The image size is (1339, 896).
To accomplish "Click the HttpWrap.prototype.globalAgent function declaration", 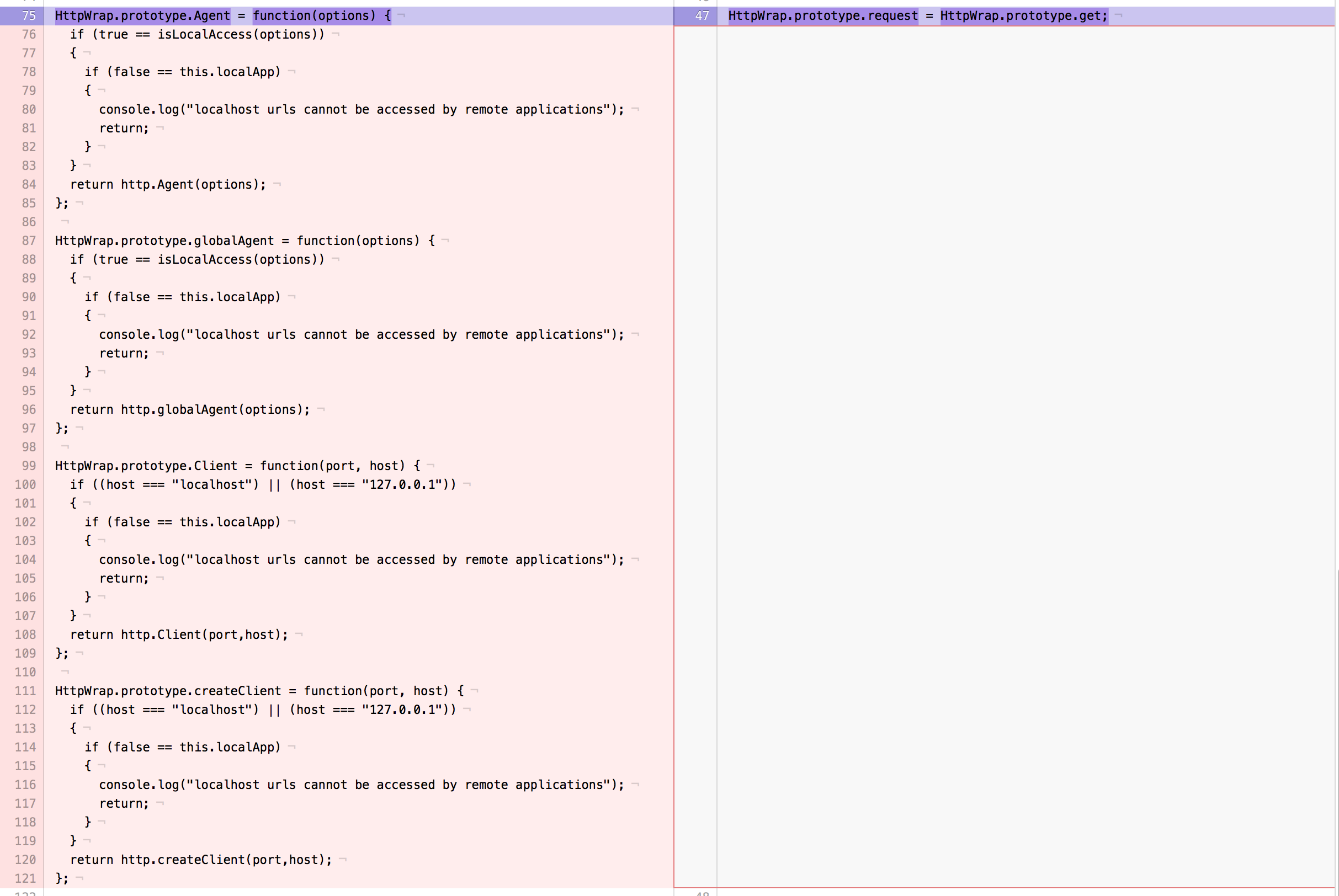I will (x=245, y=241).
